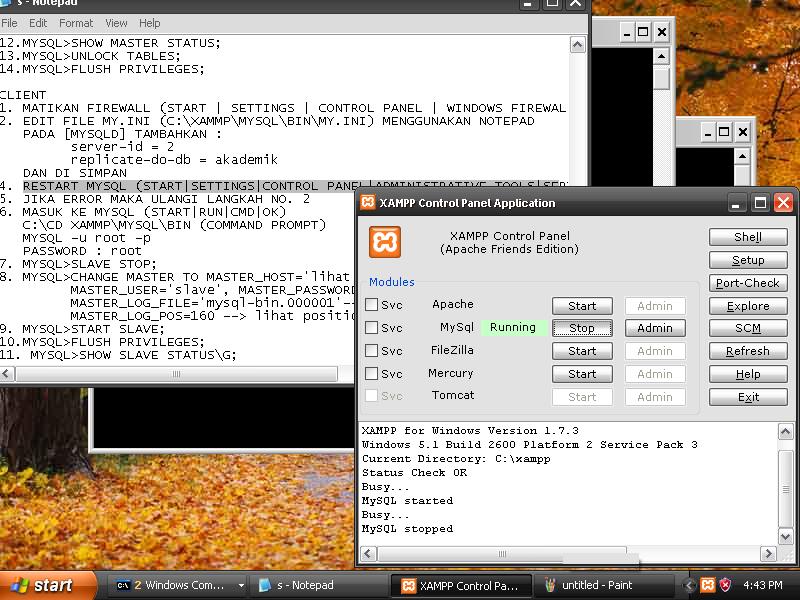Image resolution: width=800 pixels, height=600 pixels.
Task: Check the Mercury Svc checkbox
Action: tap(371, 373)
